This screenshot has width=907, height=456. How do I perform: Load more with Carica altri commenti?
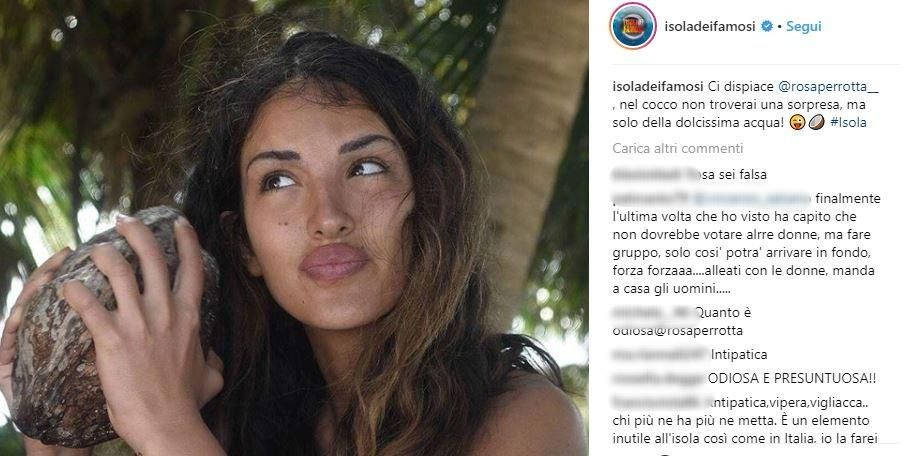pos(677,149)
